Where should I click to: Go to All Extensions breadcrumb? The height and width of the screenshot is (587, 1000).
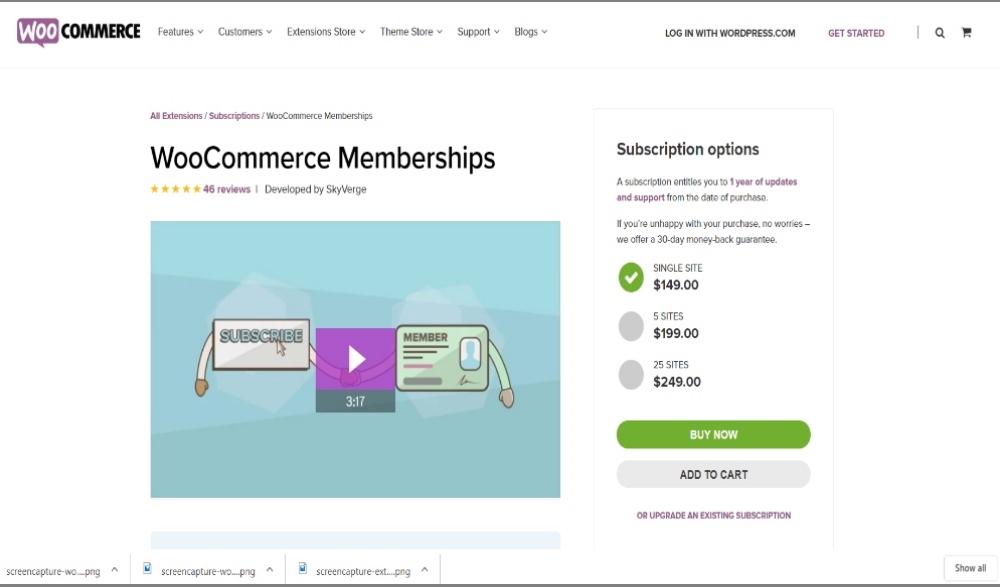click(176, 116)
